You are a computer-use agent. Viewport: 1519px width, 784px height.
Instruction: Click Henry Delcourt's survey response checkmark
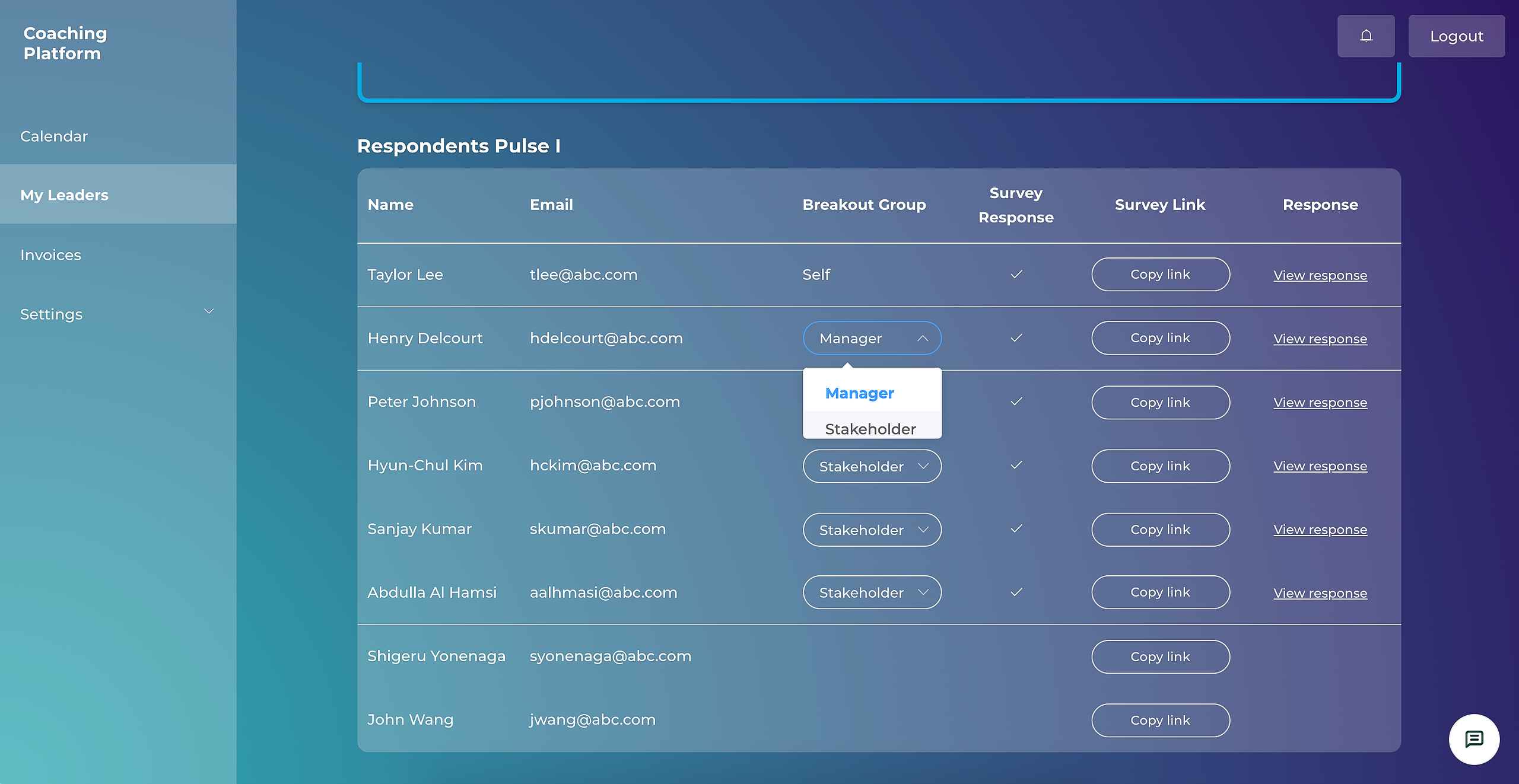tap(1016, 338)
